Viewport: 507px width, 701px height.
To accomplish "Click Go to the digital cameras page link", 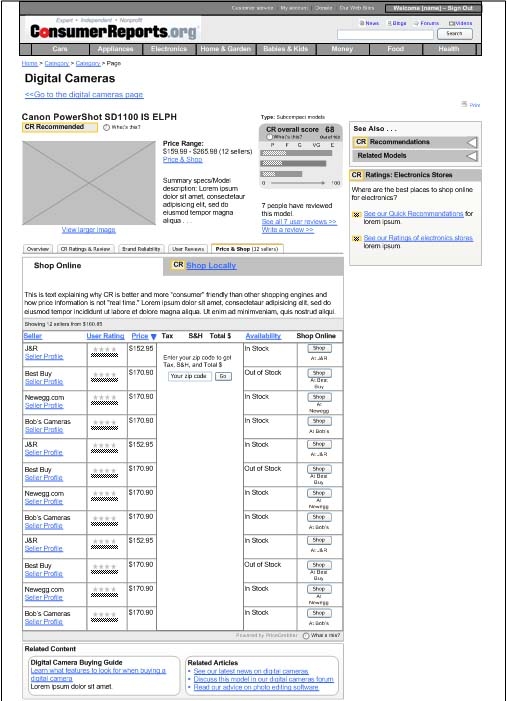I will (84, 94).
